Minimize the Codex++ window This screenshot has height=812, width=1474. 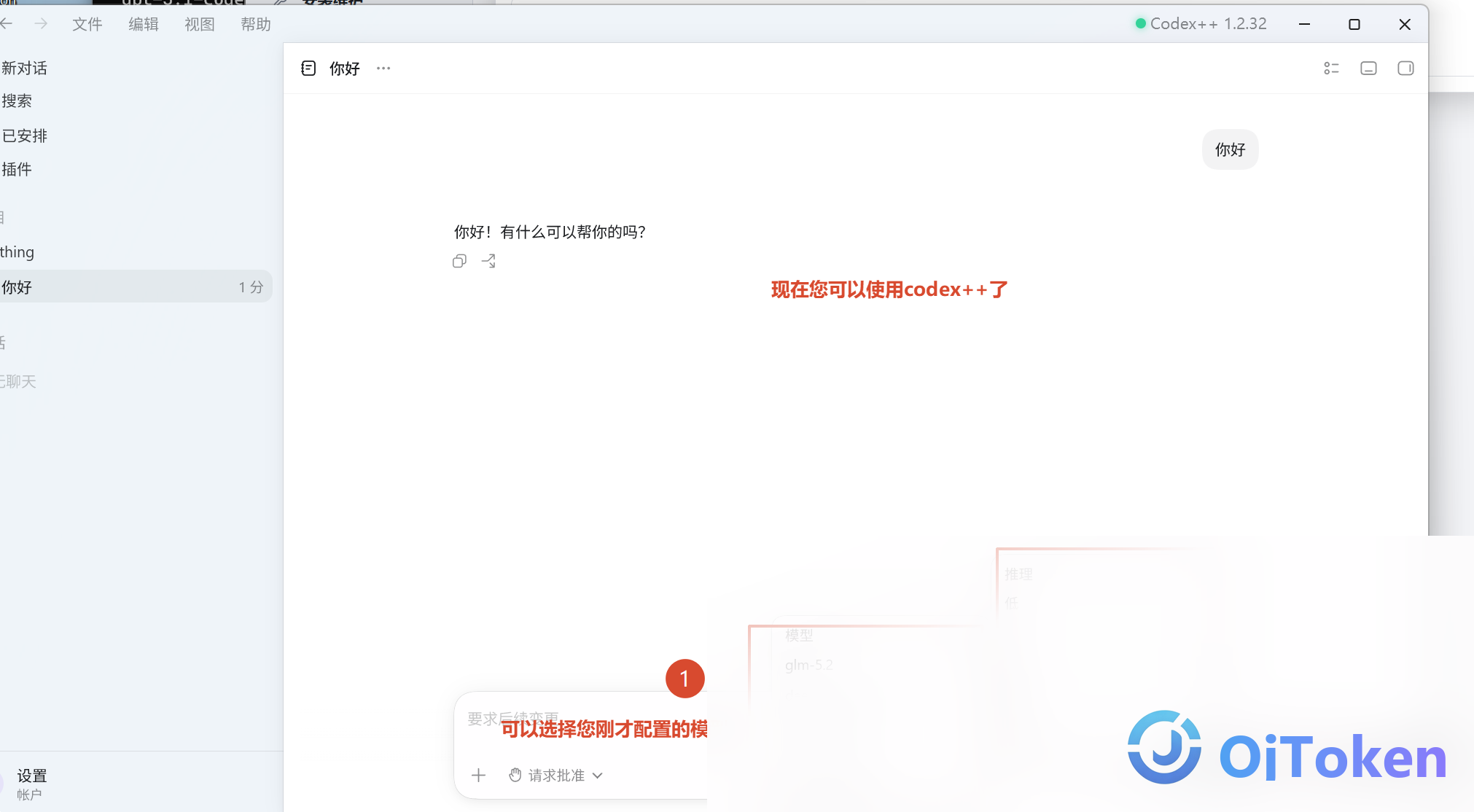tap(1305, 24)
